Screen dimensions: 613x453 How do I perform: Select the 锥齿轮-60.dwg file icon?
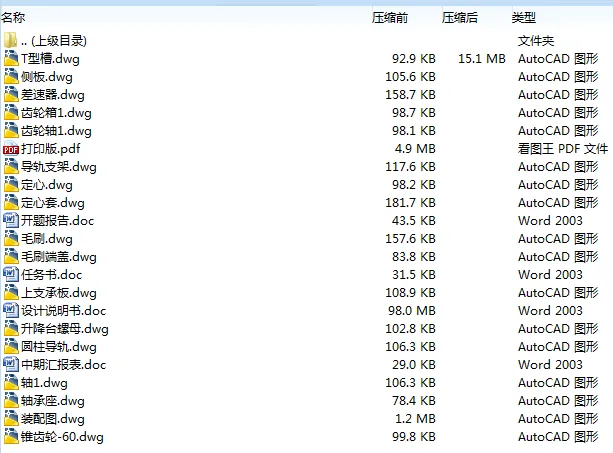point(11,437)
